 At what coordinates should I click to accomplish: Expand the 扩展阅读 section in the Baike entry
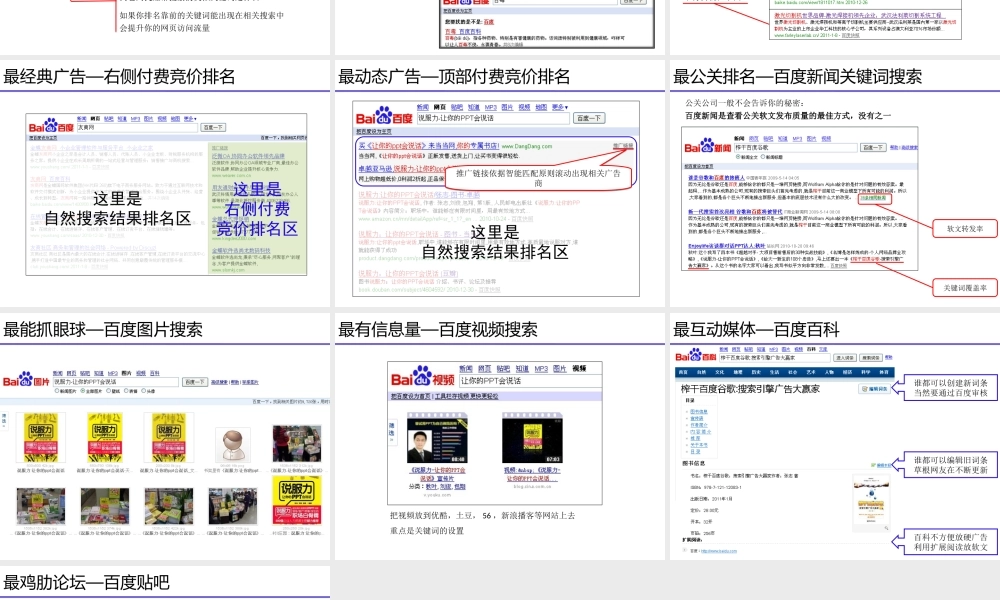click(x=690, y=537)
